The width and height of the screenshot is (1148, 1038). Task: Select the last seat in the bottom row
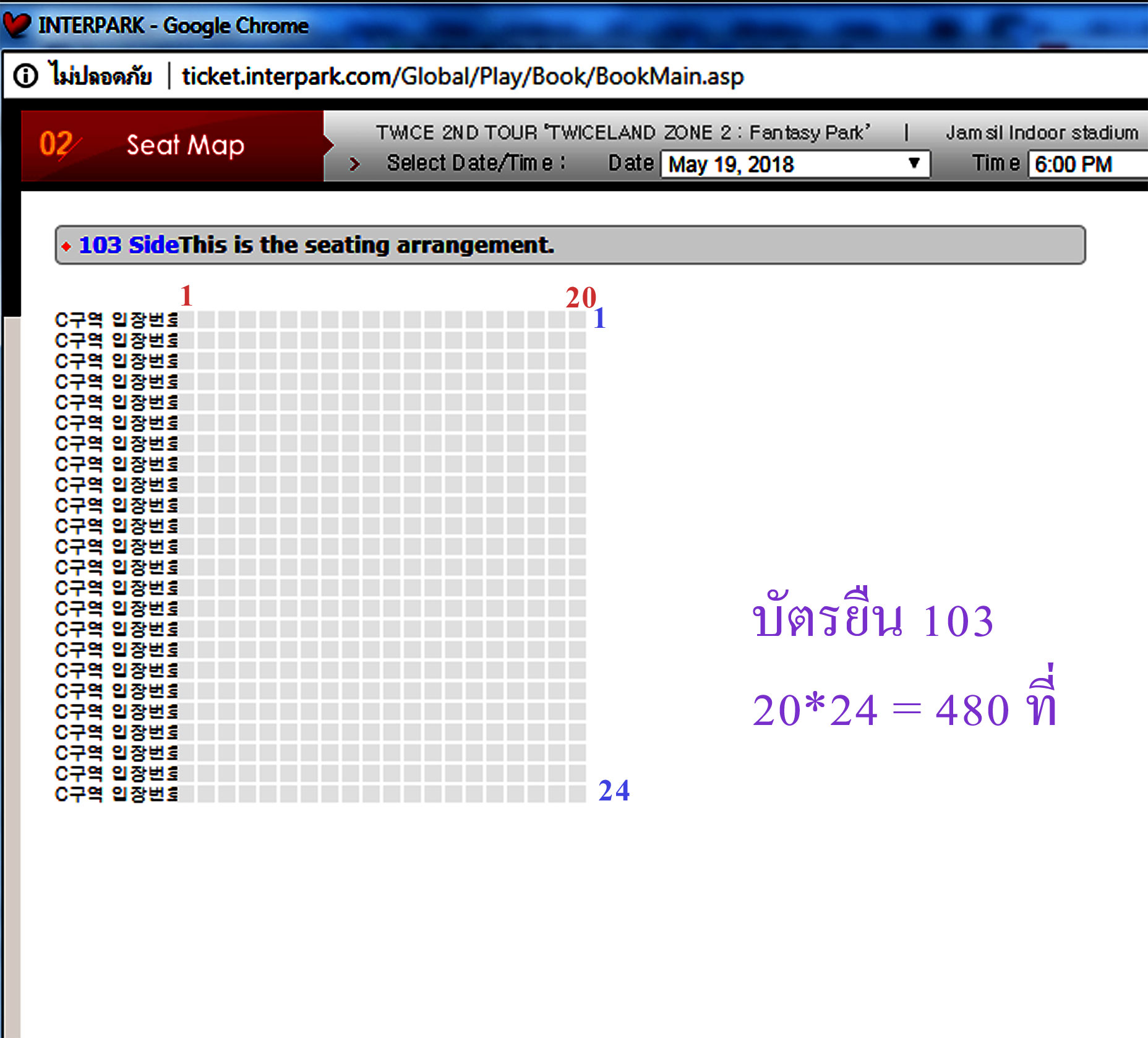[x=578, y=794]
